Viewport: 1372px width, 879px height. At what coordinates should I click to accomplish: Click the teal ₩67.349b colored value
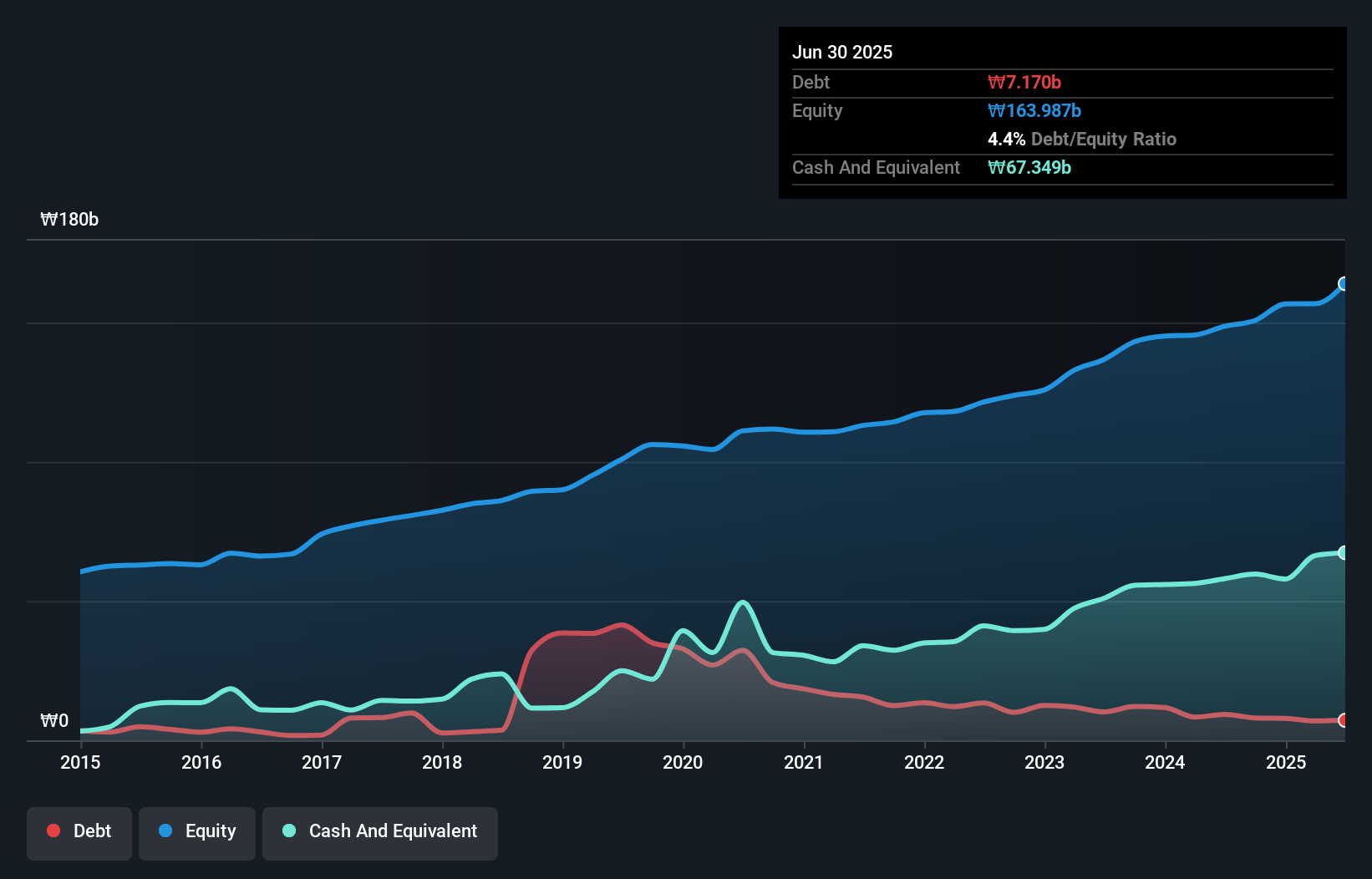click(x=1029, y=167)
